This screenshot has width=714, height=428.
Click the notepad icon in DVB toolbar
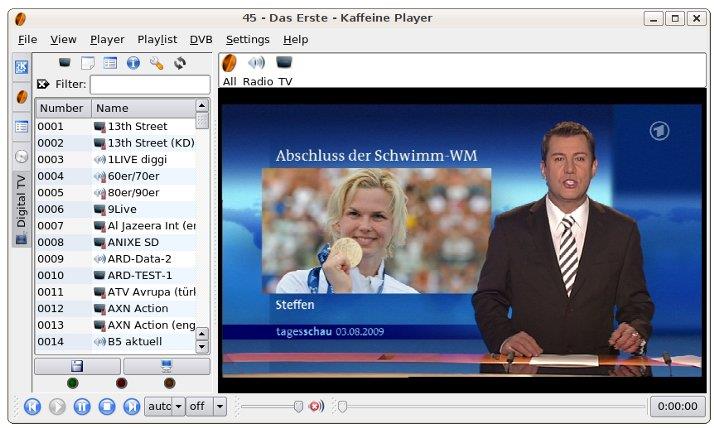point(87,63)
